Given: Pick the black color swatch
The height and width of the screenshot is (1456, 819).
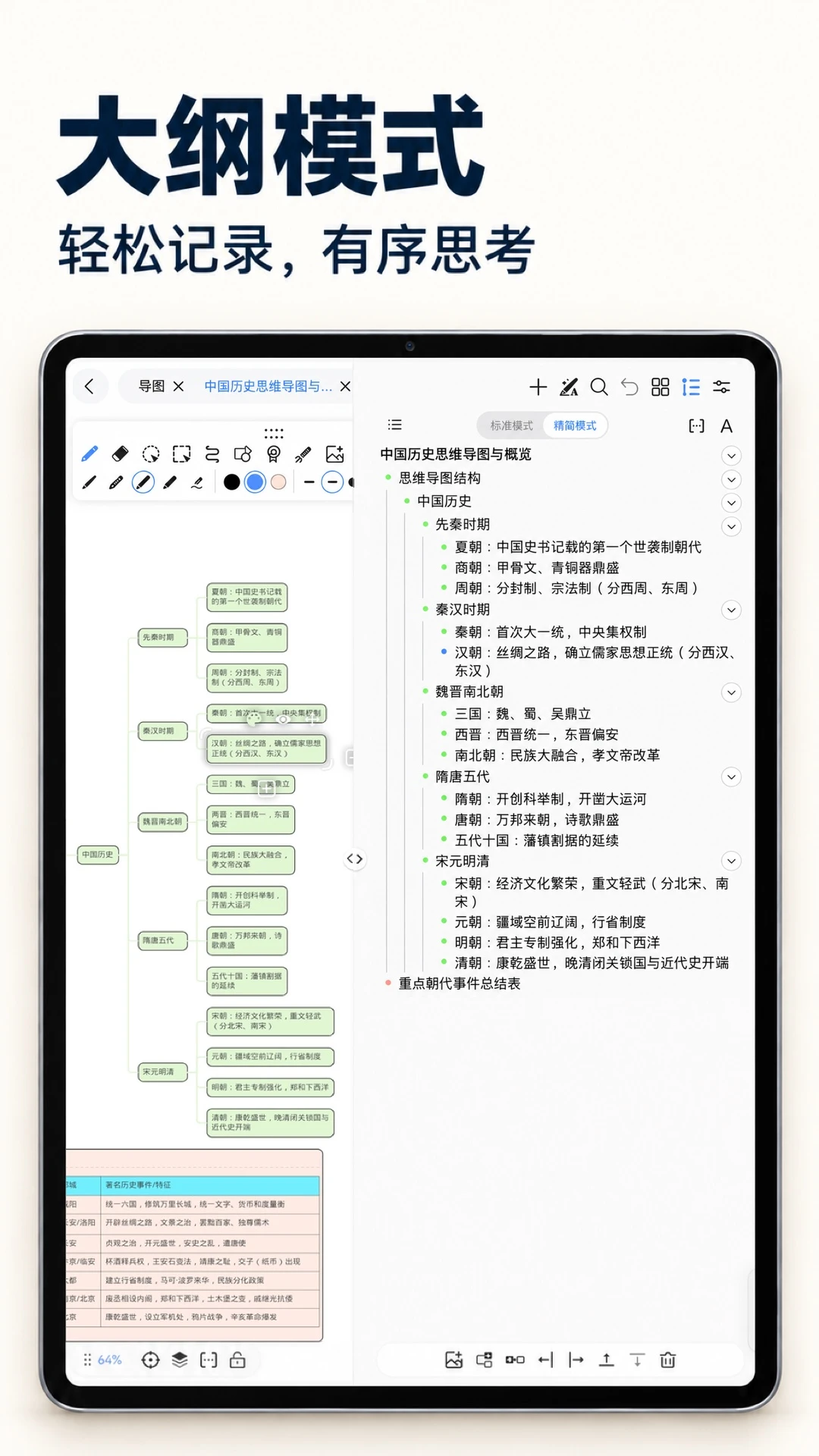Looking at the screenshot, I should [x=232, y=482].
